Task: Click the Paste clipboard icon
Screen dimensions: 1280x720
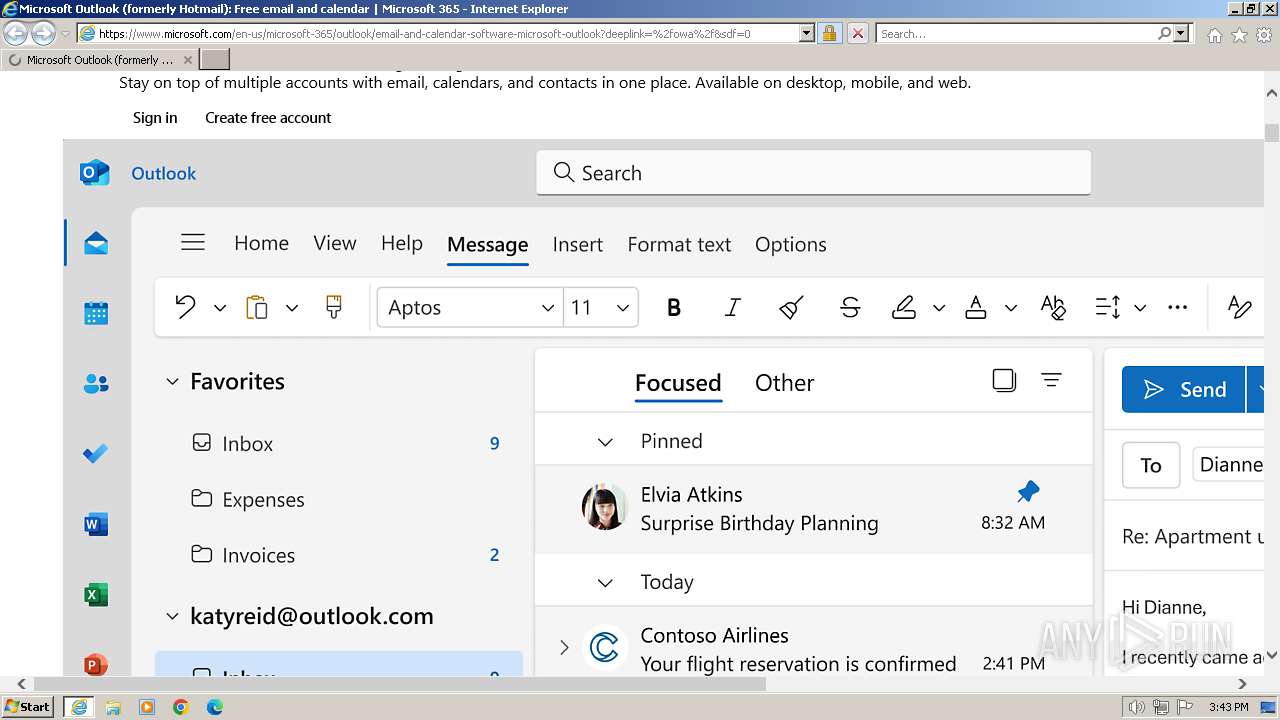Action: [x=257, y=307]
